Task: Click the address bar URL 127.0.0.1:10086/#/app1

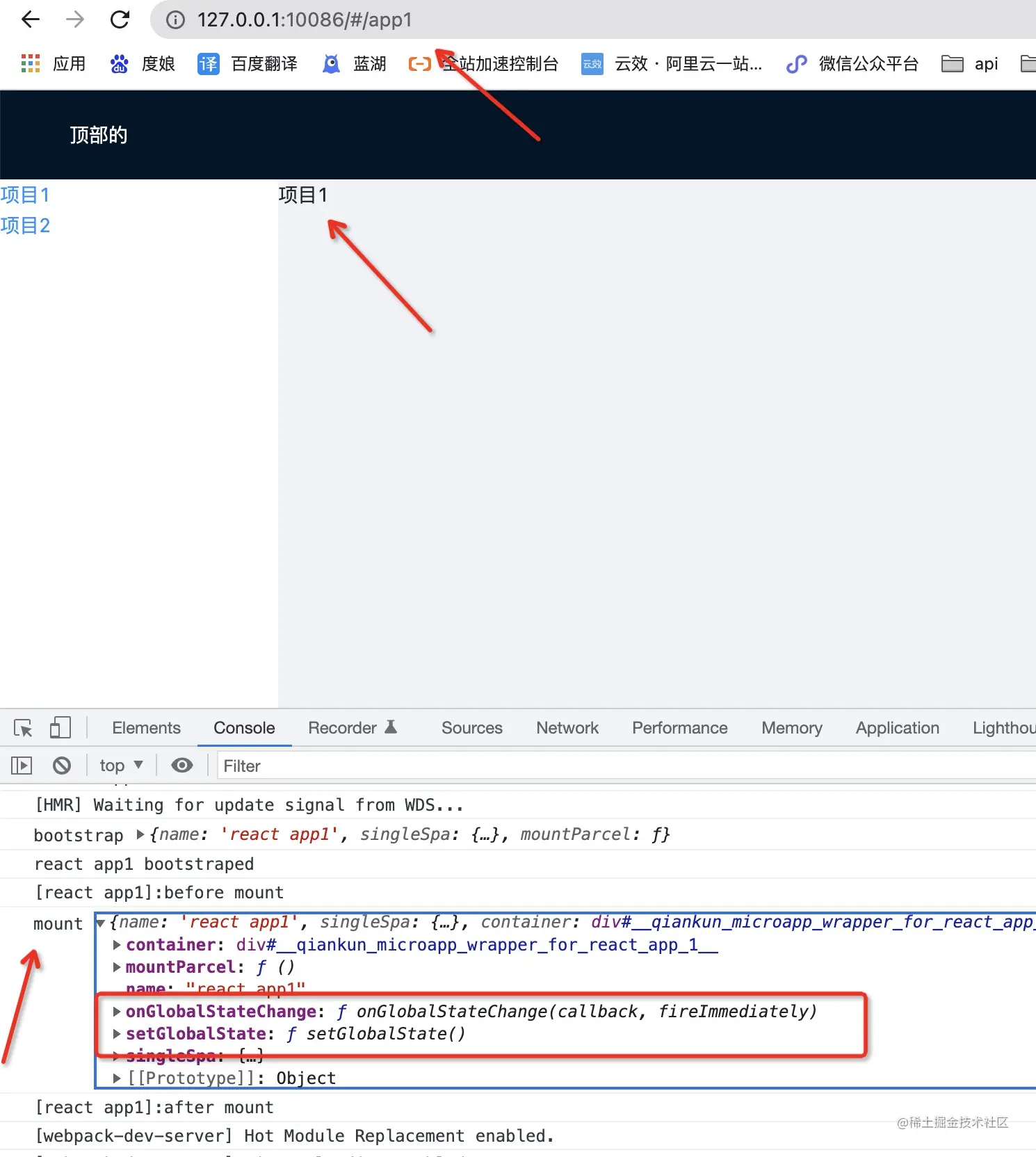Action: pos(305,20)
